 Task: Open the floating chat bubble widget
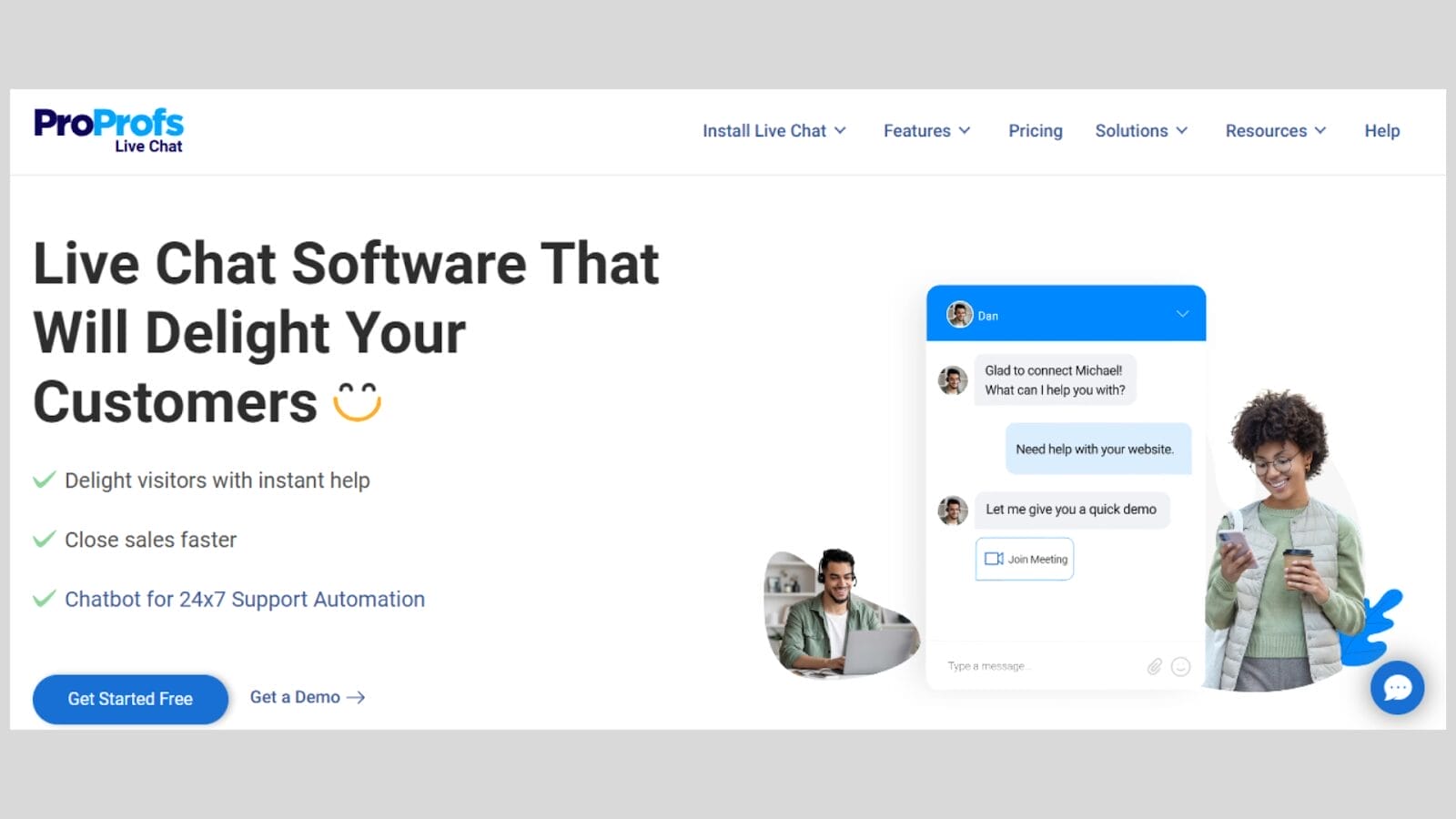(x=1397, y=688)
